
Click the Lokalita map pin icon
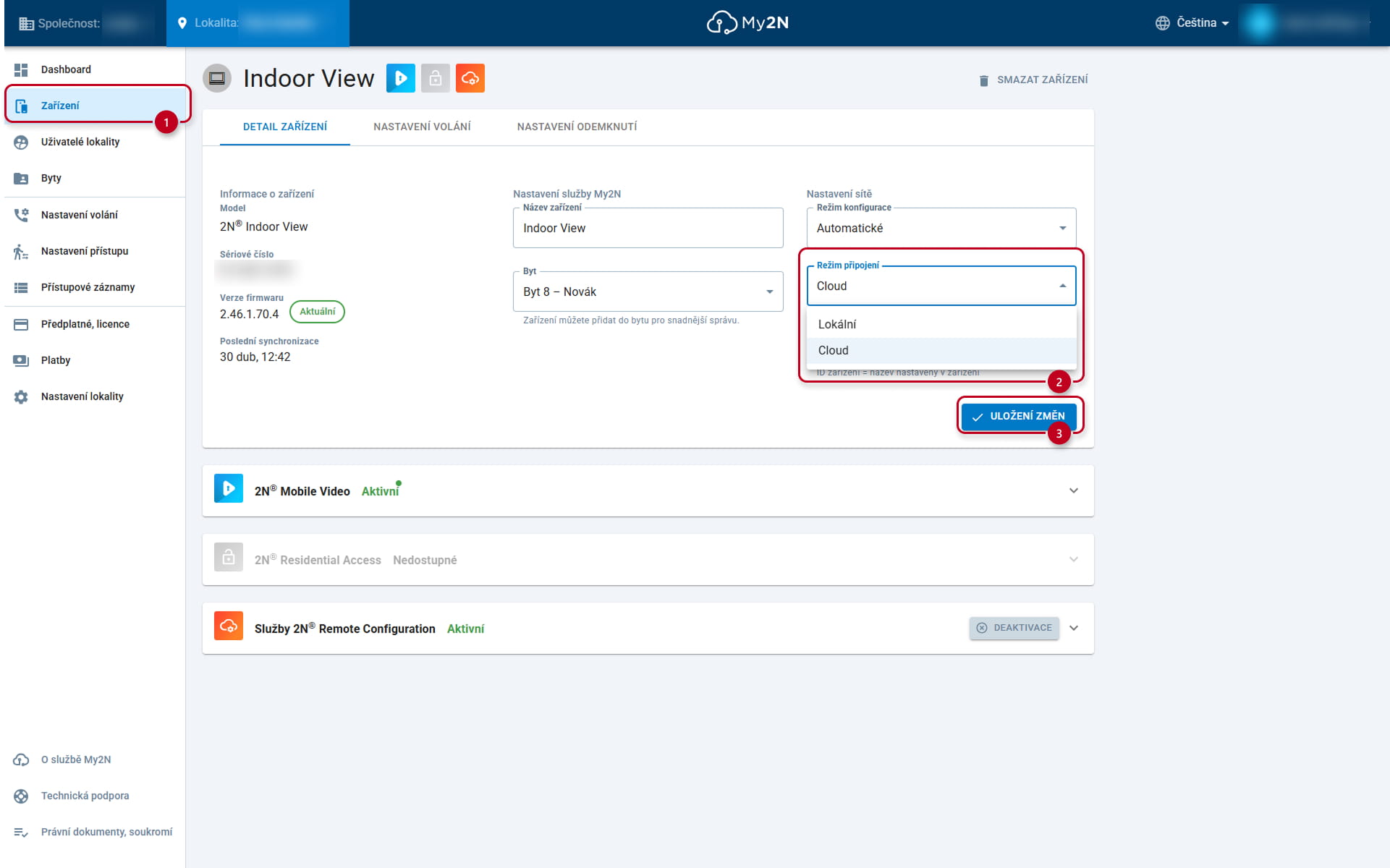click(x=182, y=23)
